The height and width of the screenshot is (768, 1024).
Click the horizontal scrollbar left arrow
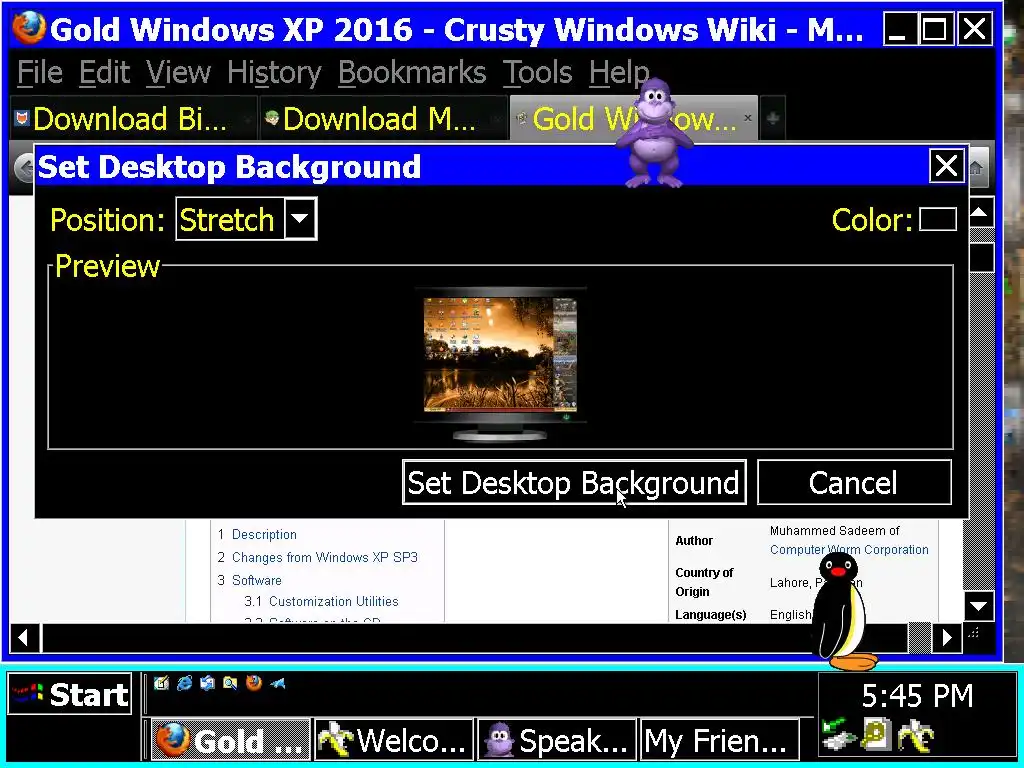(x=24, y=637)
